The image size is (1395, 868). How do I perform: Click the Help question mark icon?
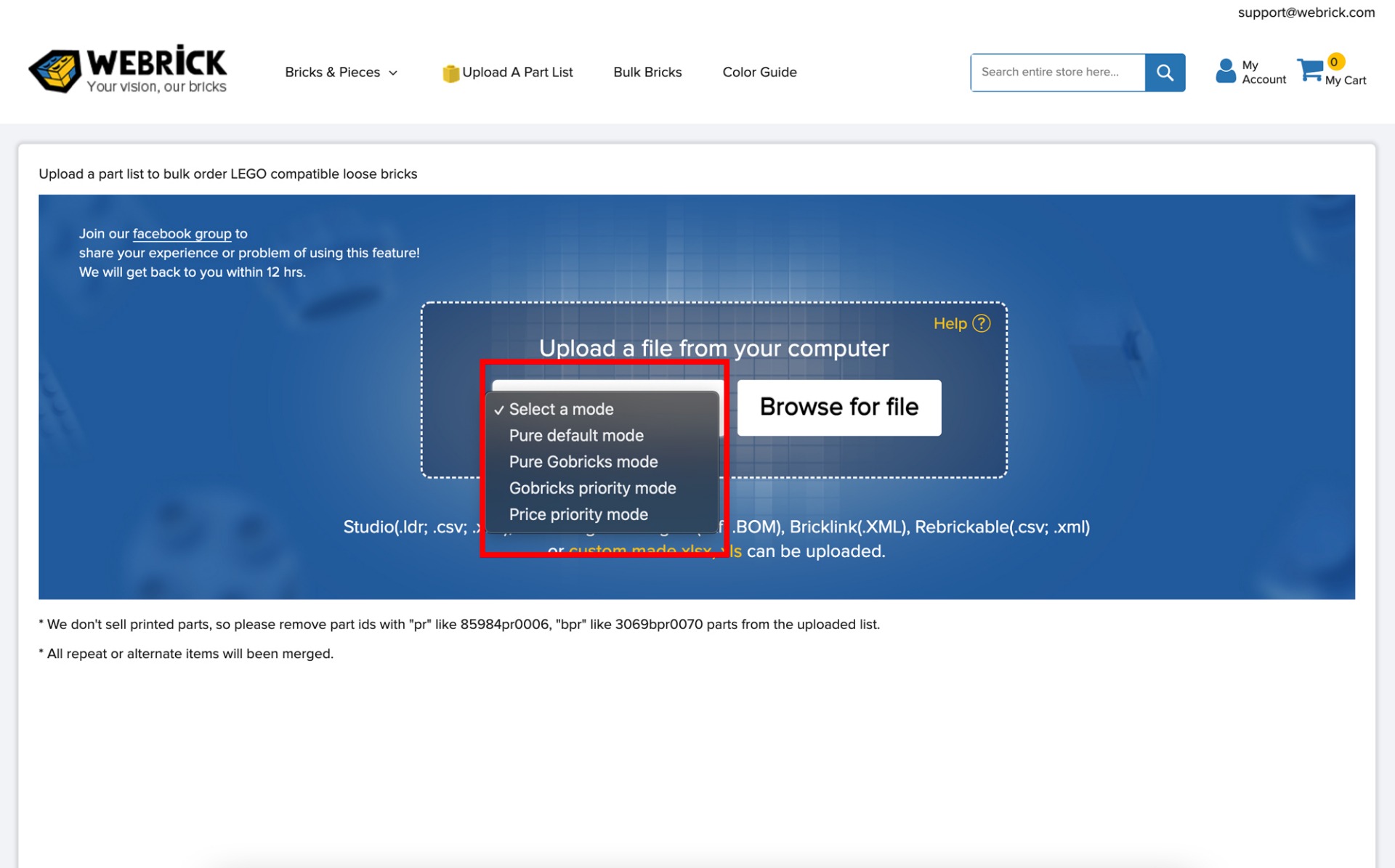click(980, 323)
